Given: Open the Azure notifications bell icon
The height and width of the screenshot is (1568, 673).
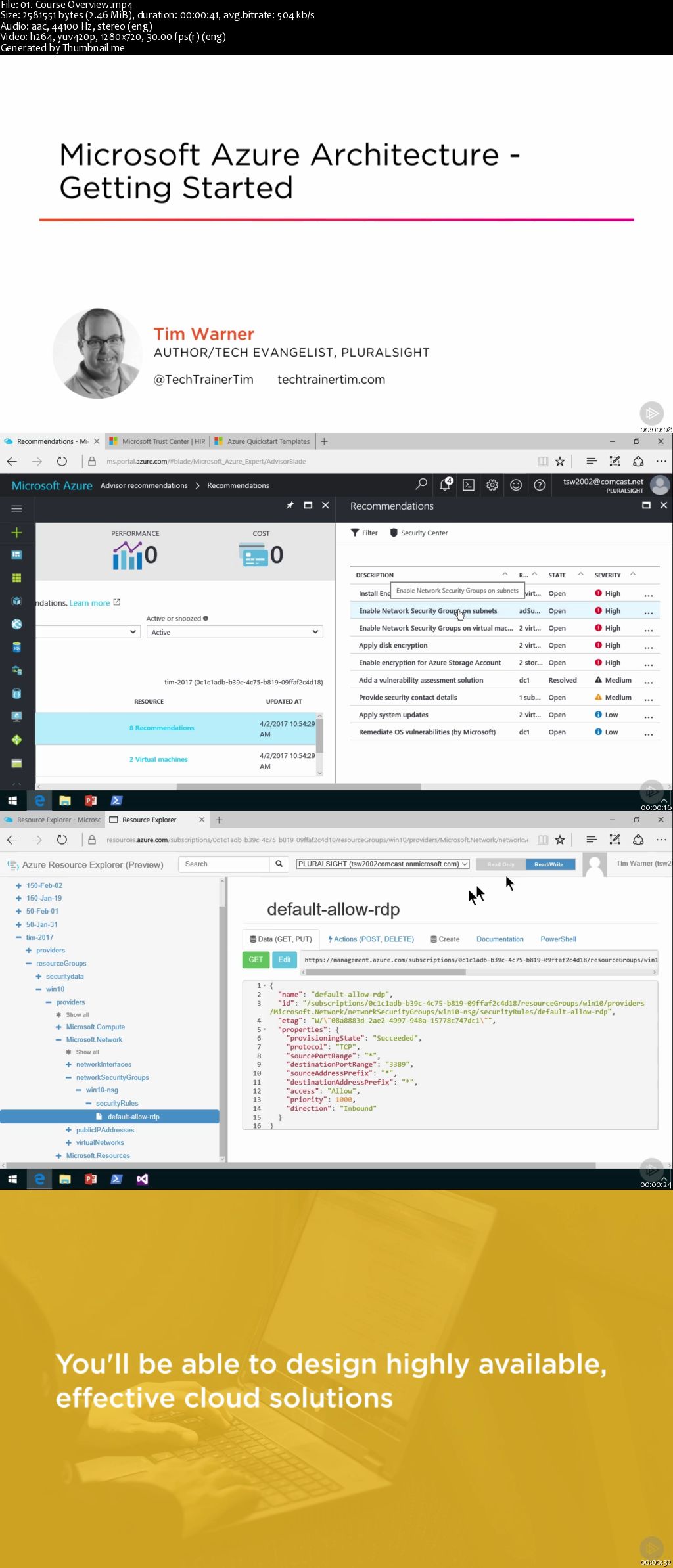Looking at the screenshot, I should coord(446,485).
